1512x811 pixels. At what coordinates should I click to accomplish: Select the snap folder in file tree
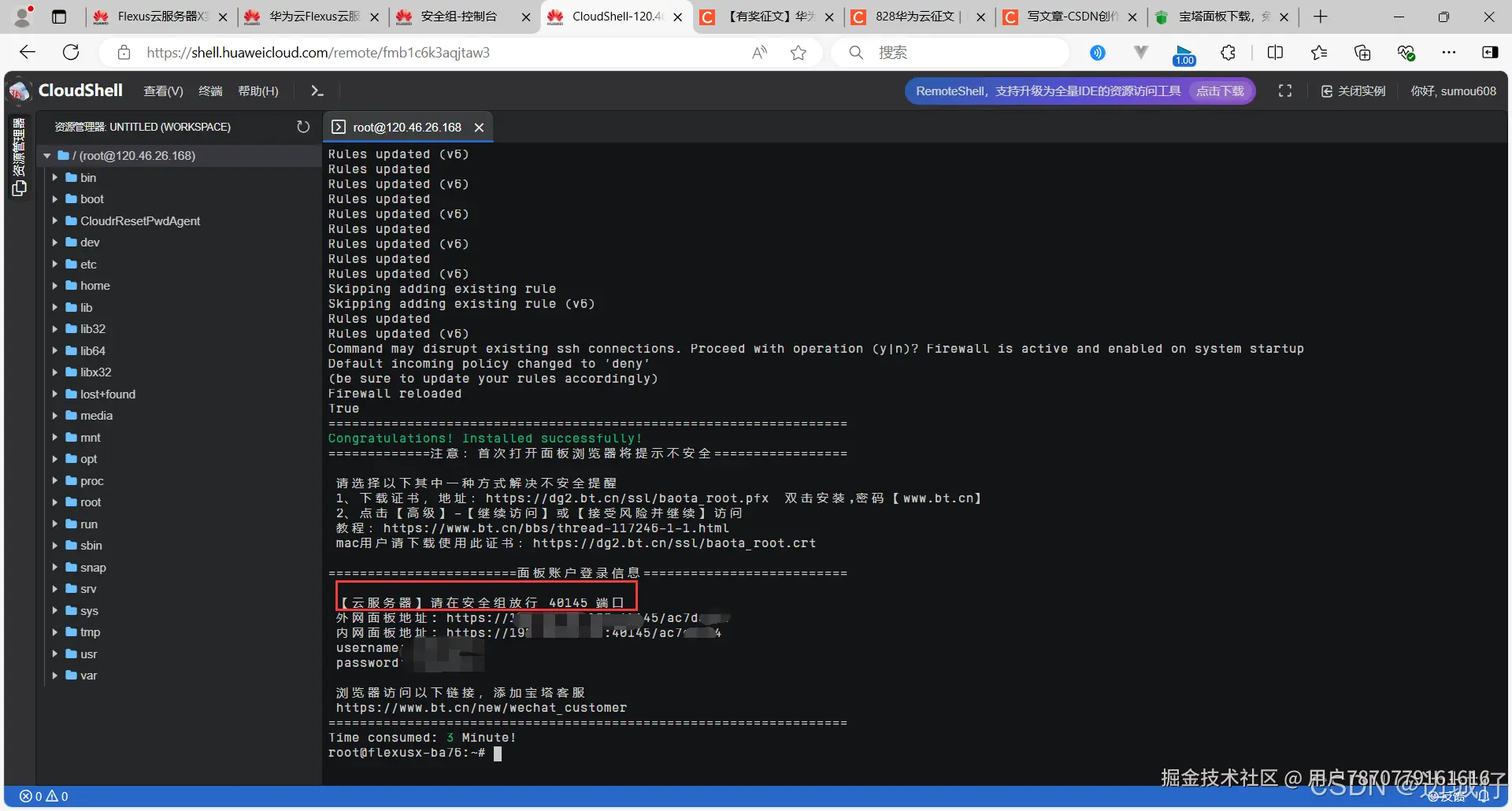[93, 568]
